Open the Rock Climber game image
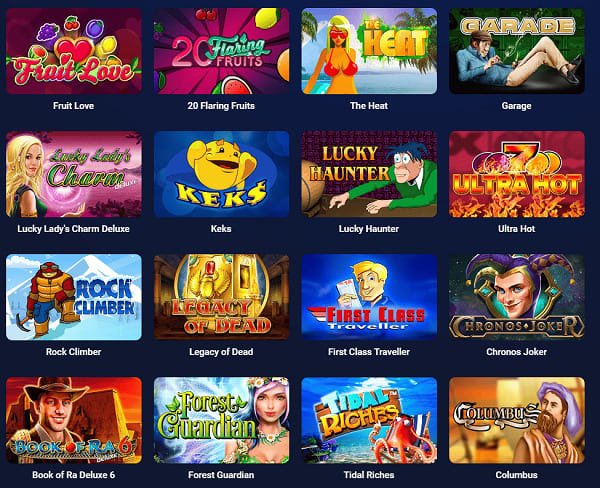This screenshot has width=600, height=488. [74, 297]
